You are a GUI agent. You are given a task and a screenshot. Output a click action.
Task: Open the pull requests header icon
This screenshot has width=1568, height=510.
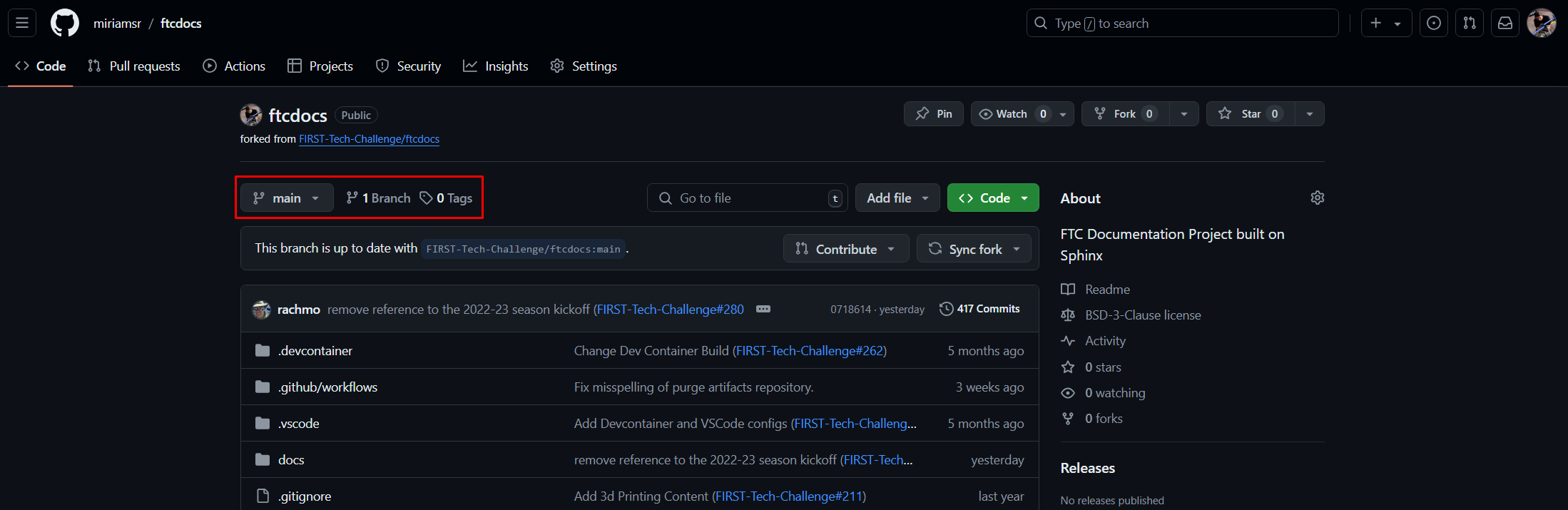[1469, 23]
